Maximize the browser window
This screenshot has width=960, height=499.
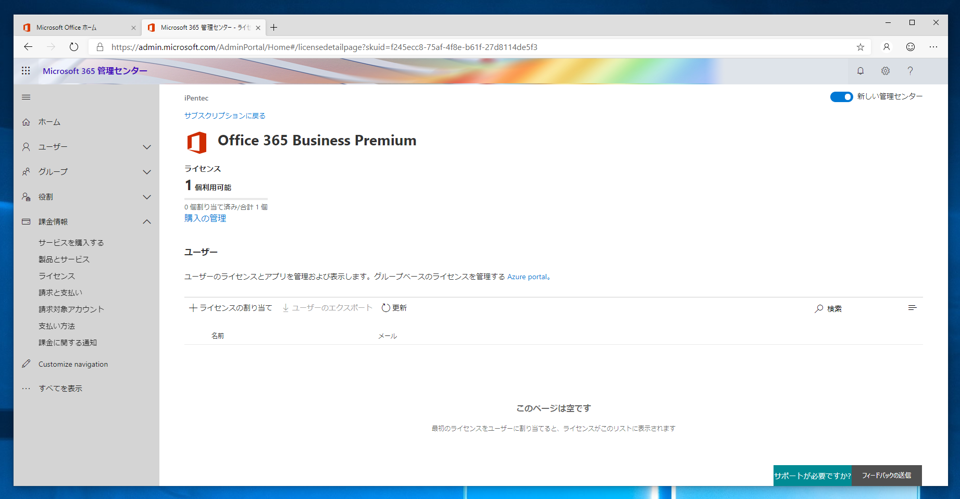pos(912,23)
